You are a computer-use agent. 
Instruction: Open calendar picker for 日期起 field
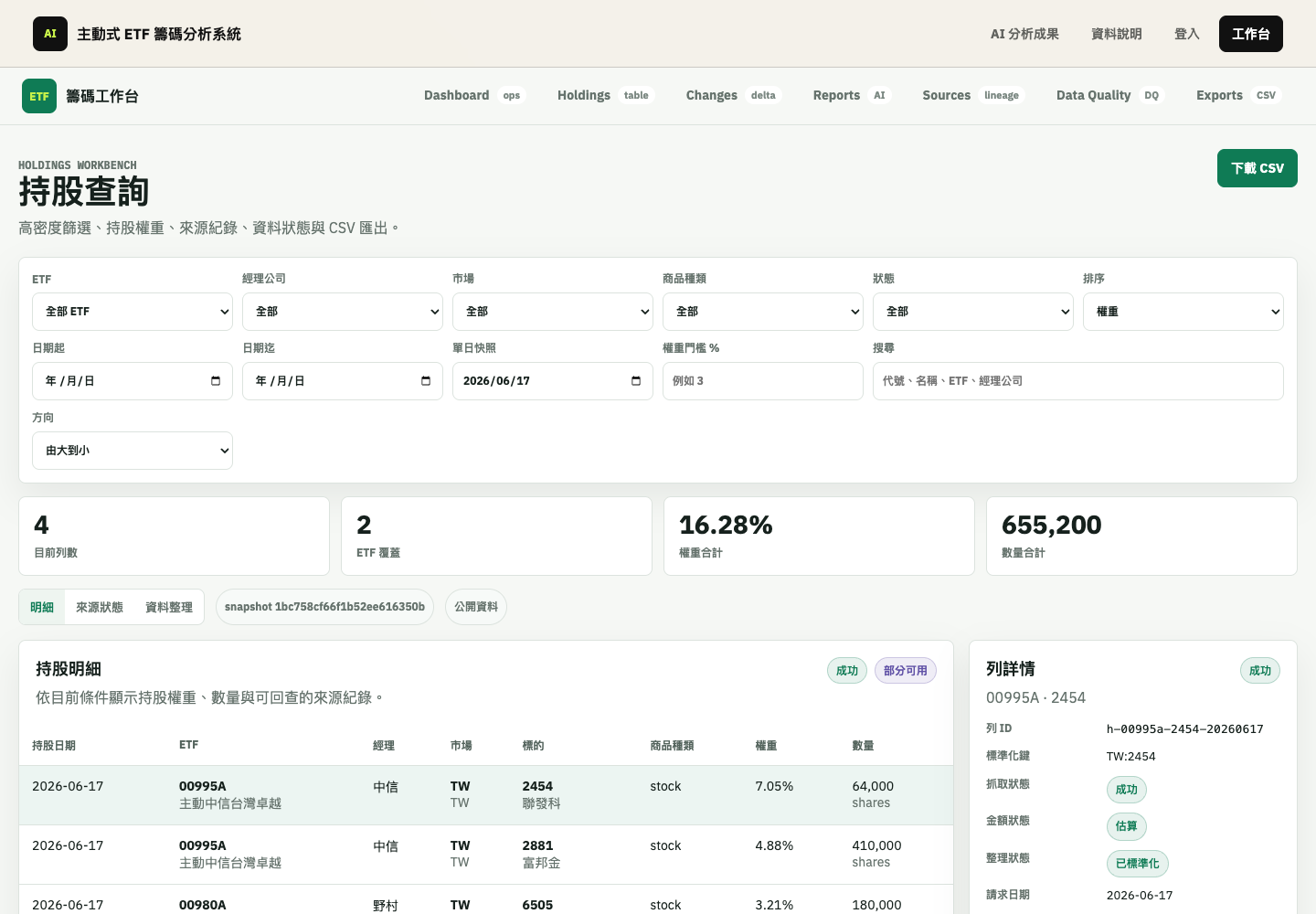pyautogui.click(x=216, y=381)
